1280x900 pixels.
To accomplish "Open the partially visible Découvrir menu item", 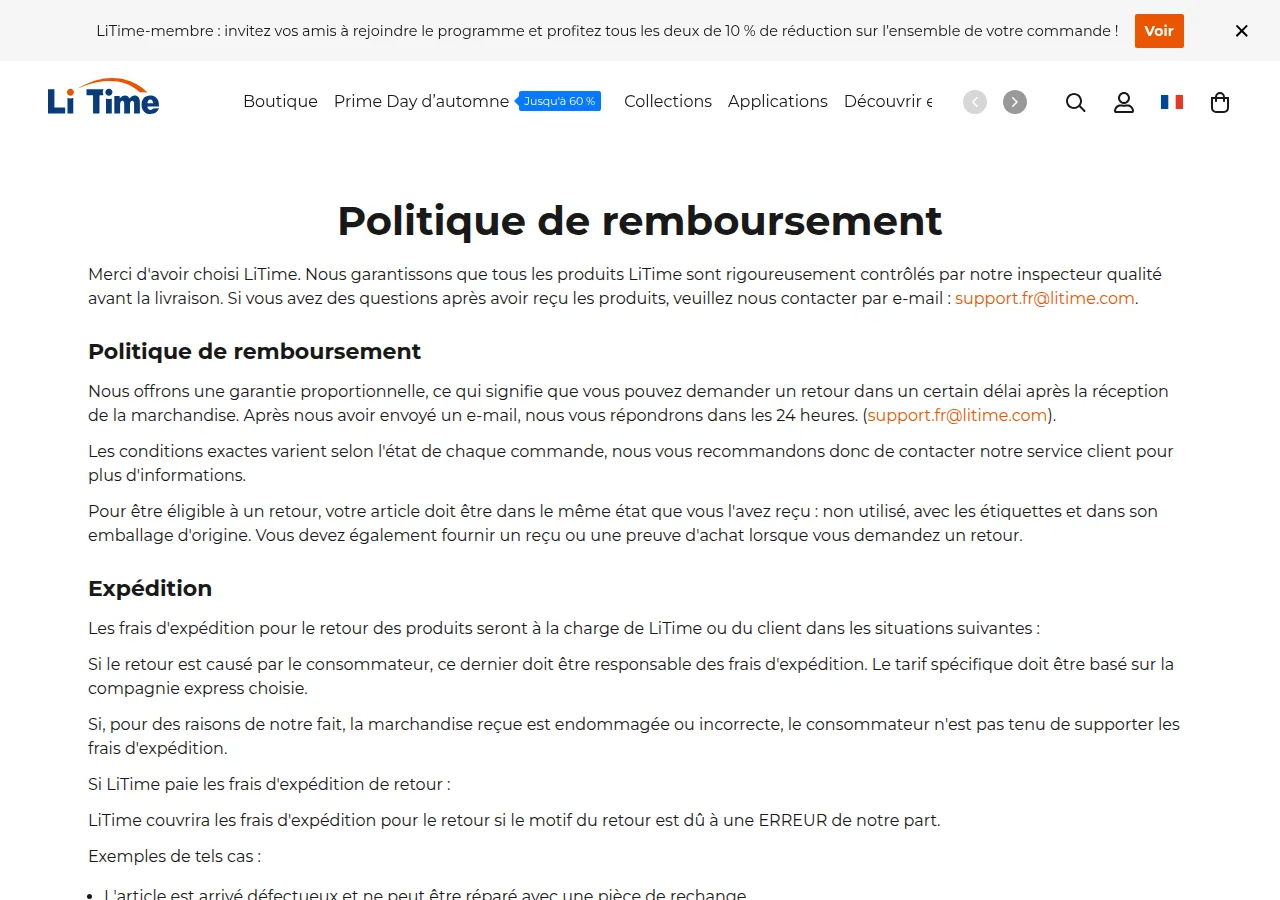I will pyautogui.click(x=888, y=101).
